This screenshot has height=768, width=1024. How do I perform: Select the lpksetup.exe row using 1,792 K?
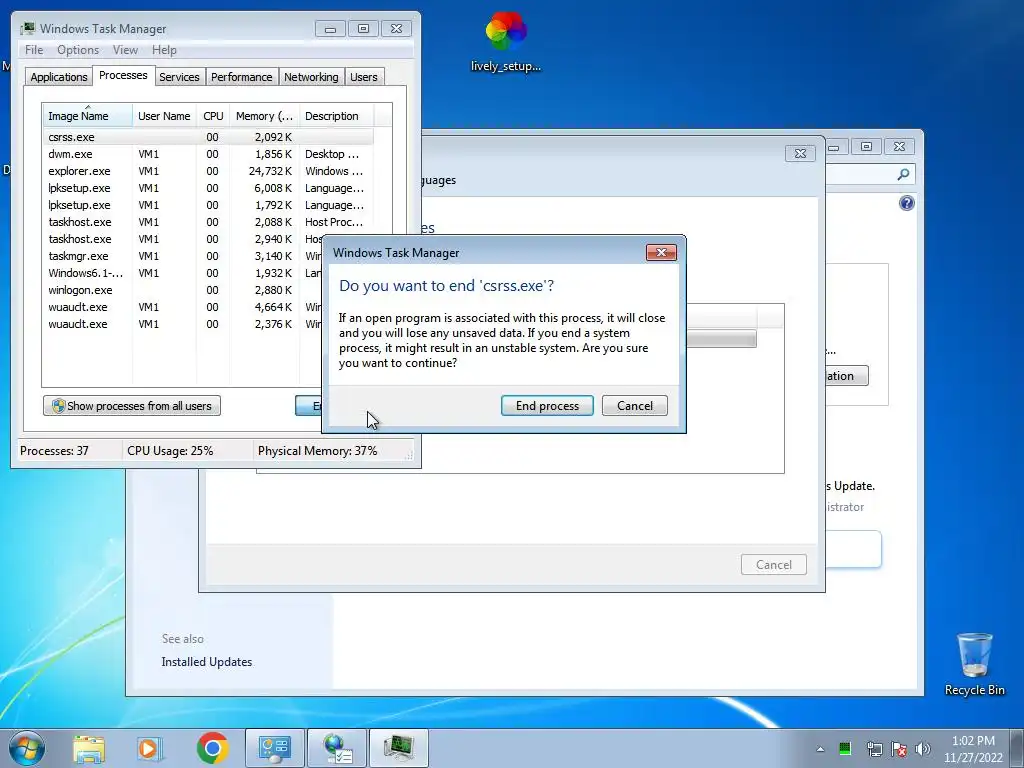208,205
